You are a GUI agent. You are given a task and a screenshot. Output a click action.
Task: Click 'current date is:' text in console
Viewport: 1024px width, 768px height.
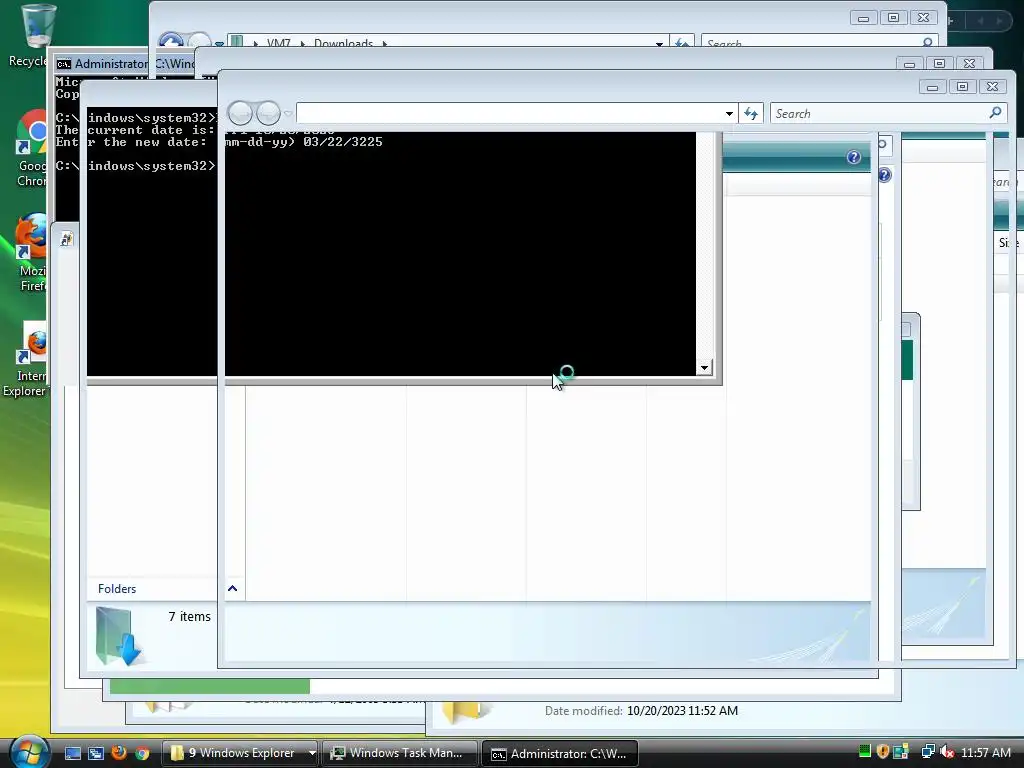[152, 130]
